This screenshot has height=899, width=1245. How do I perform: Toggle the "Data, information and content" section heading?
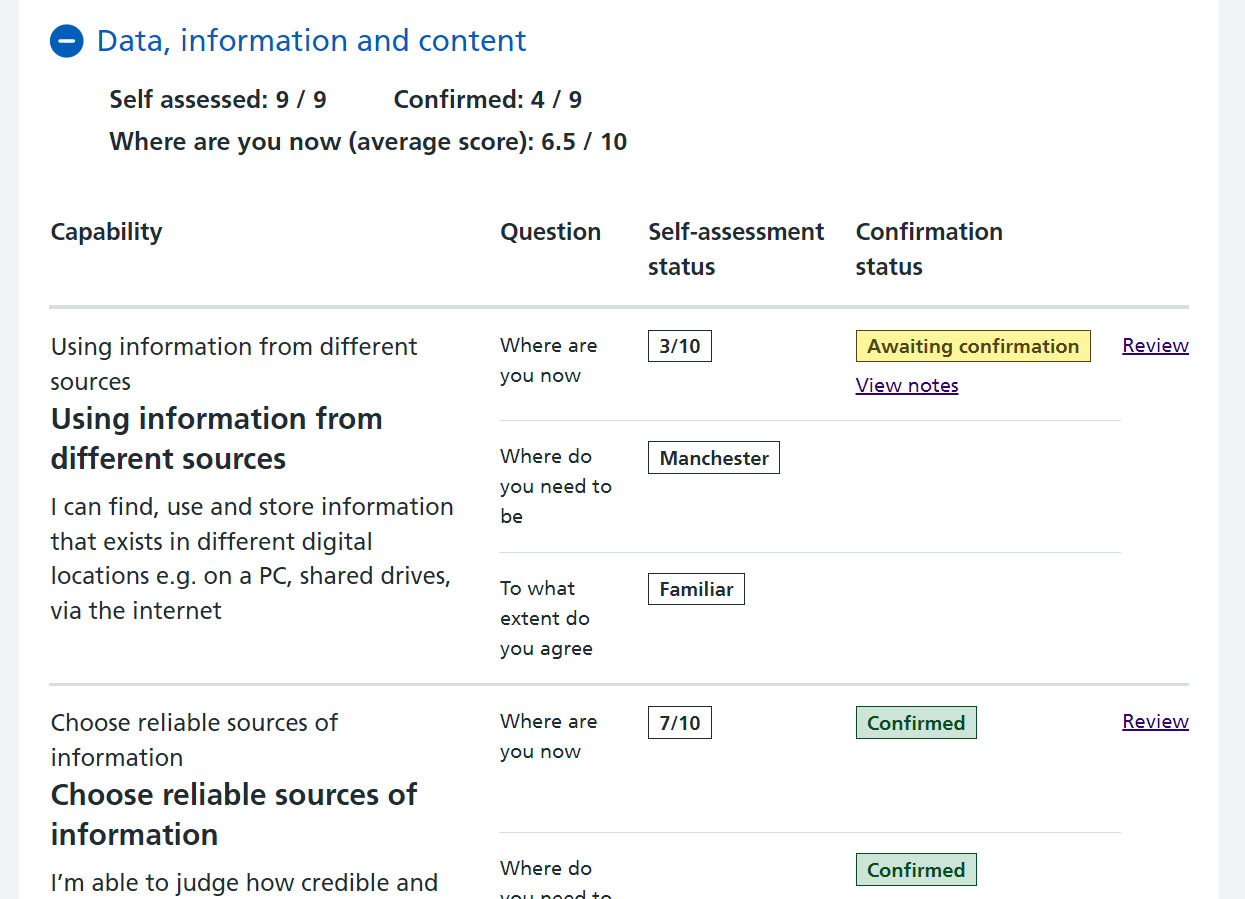pos(311,41)
